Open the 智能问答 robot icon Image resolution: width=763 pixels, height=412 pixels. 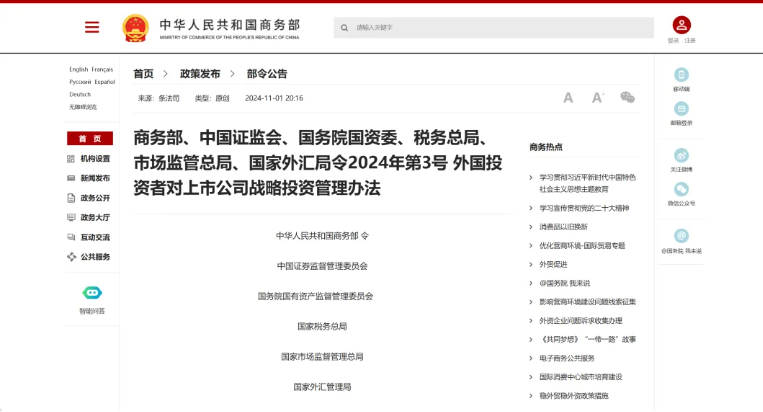tap(92, 293)
